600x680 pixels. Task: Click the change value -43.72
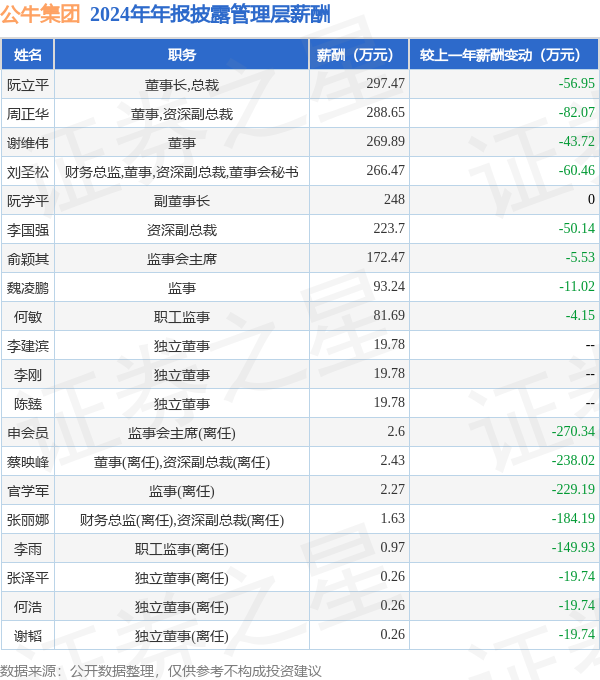coord(576,141)
